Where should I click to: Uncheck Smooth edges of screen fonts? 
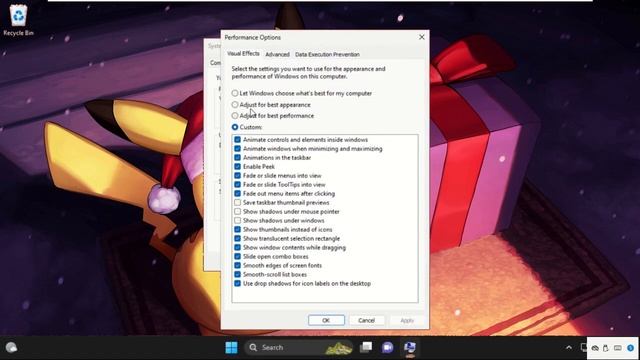click(x=238, y=265)
